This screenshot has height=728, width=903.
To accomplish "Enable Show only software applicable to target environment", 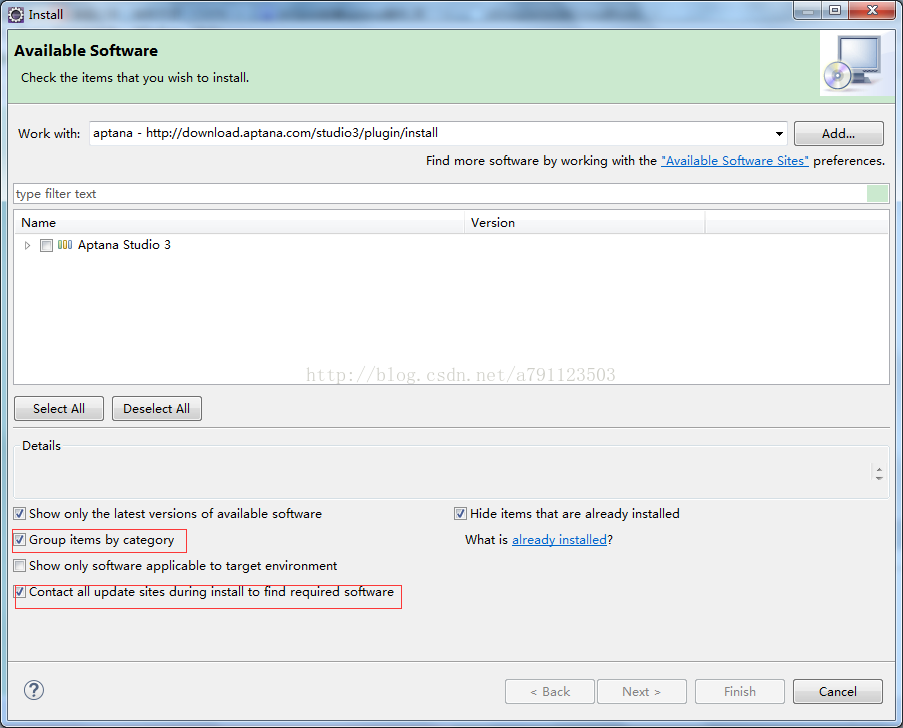I will click(x=20, y=566).
